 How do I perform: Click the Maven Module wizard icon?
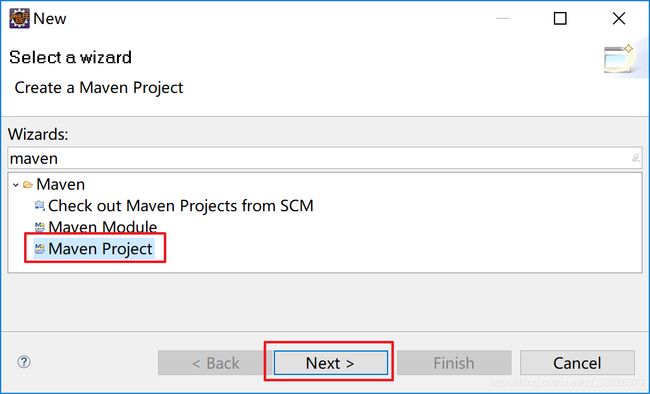[40, 227]
